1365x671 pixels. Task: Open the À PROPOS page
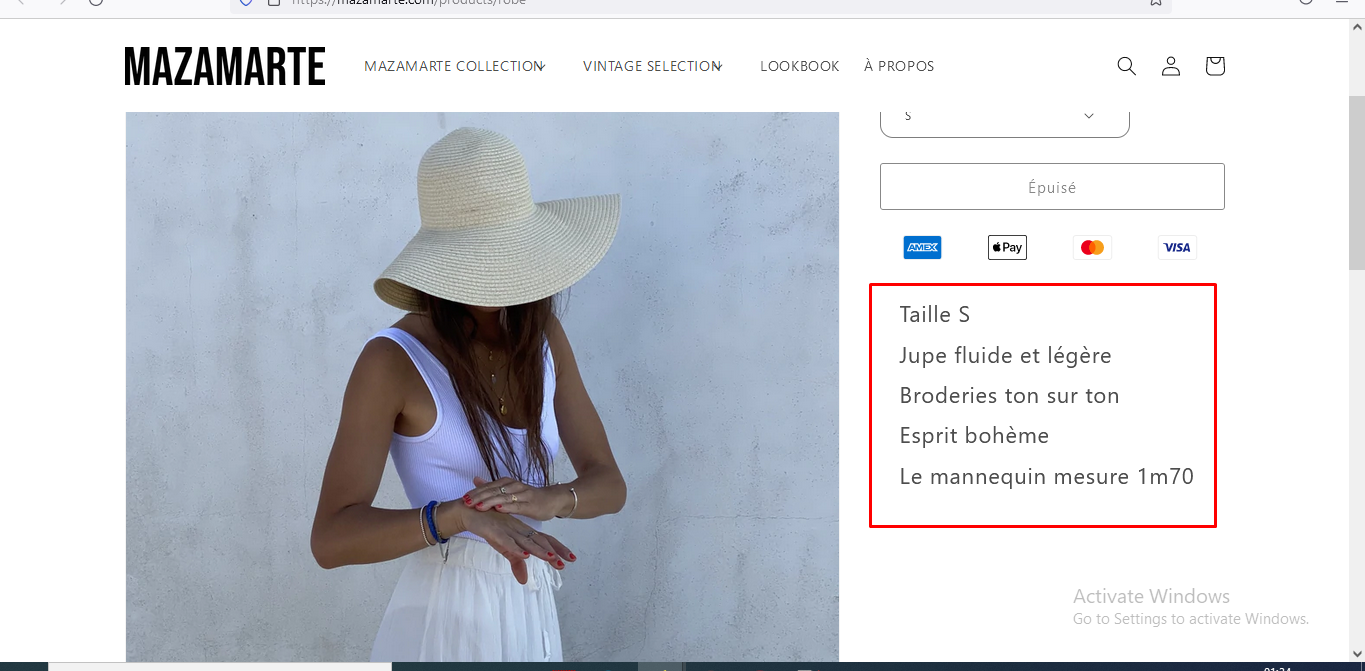point(899,66)
